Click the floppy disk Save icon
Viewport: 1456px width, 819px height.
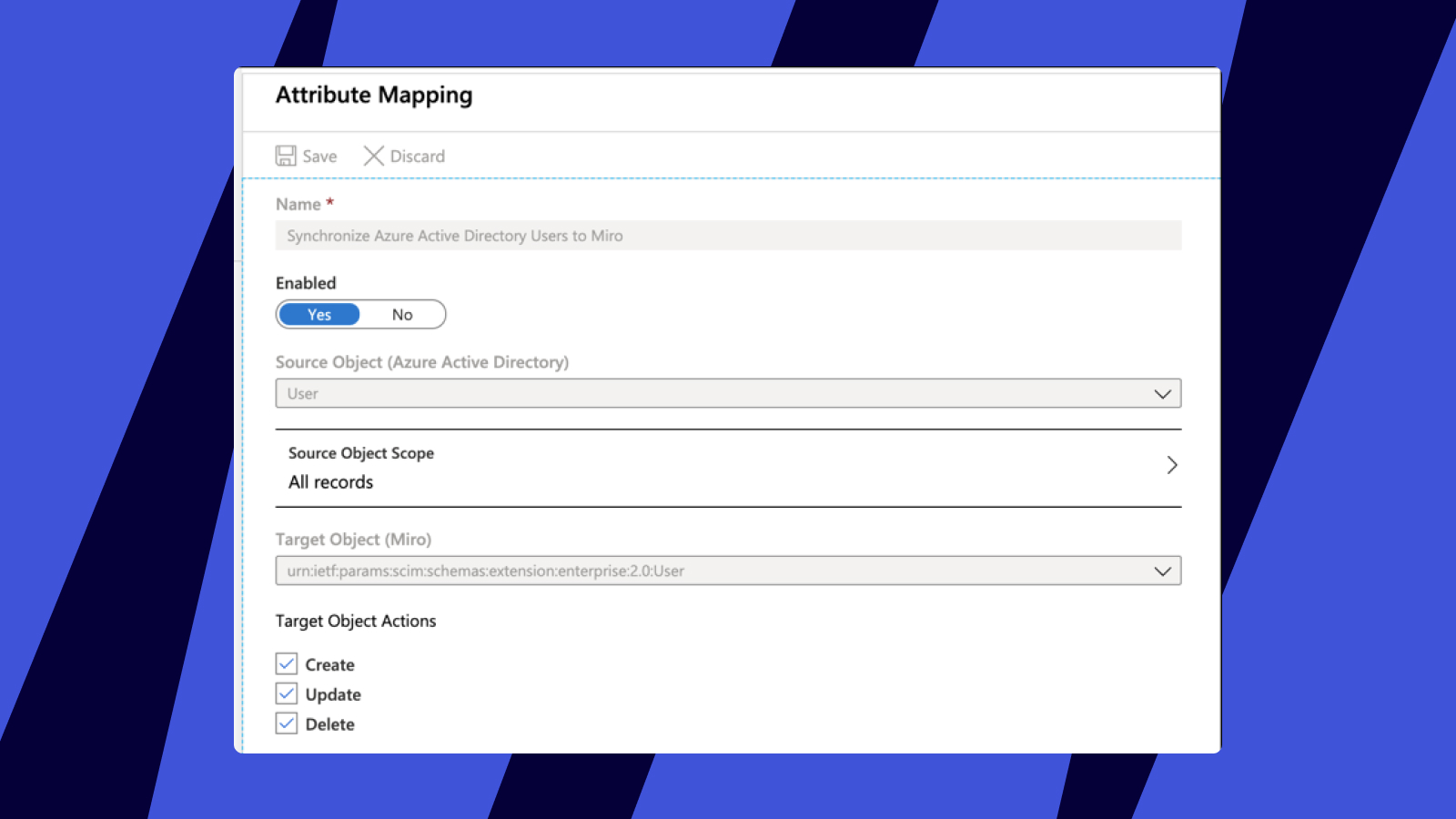tap(286, 156)
